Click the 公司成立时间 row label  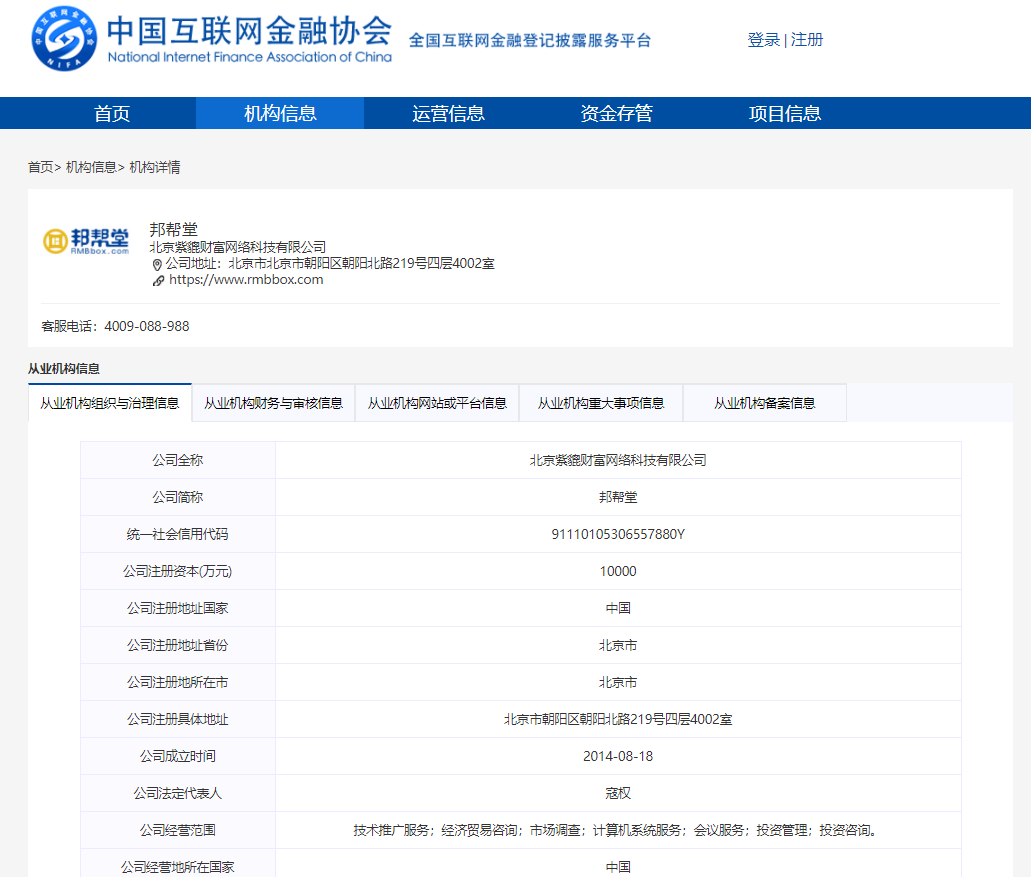coord(178,756)
